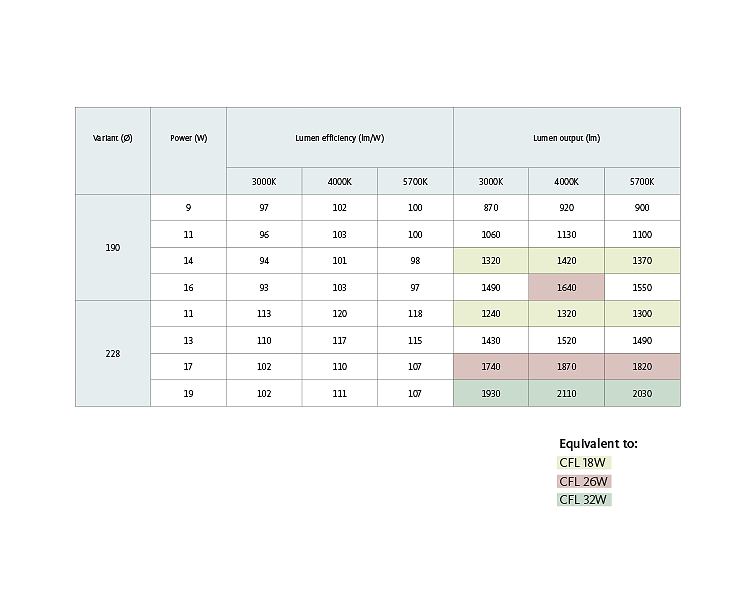Select the 228 variant cell
The height and width of the screenshot is (605, 756).
[113, 354]
